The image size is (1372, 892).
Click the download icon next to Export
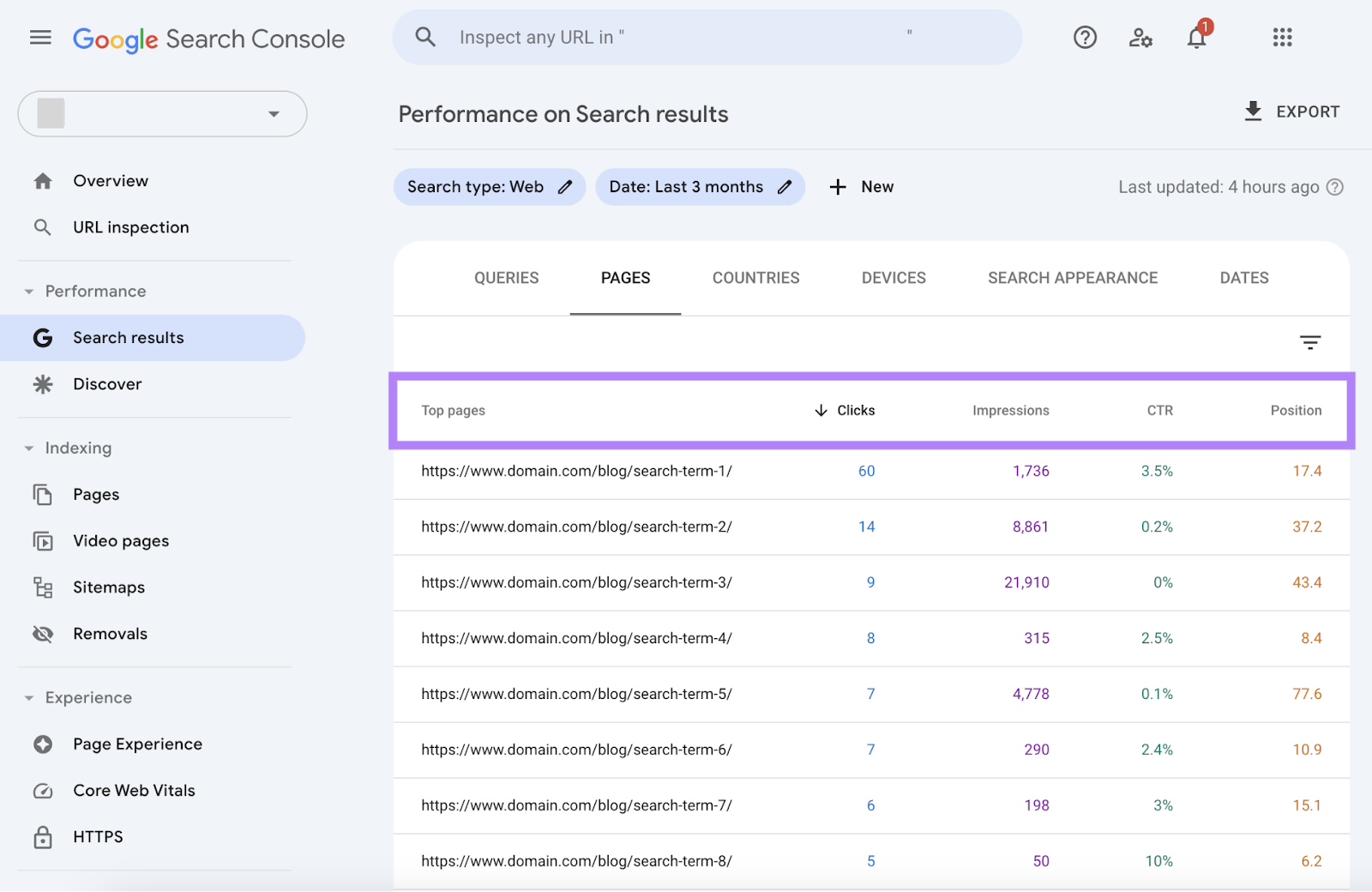1254,111
